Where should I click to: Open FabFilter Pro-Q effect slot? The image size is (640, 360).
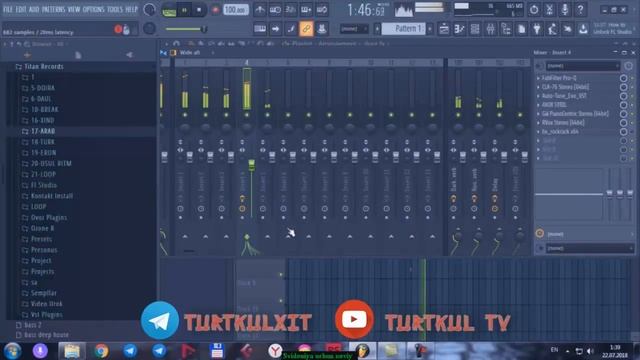(x=559, y=78)
